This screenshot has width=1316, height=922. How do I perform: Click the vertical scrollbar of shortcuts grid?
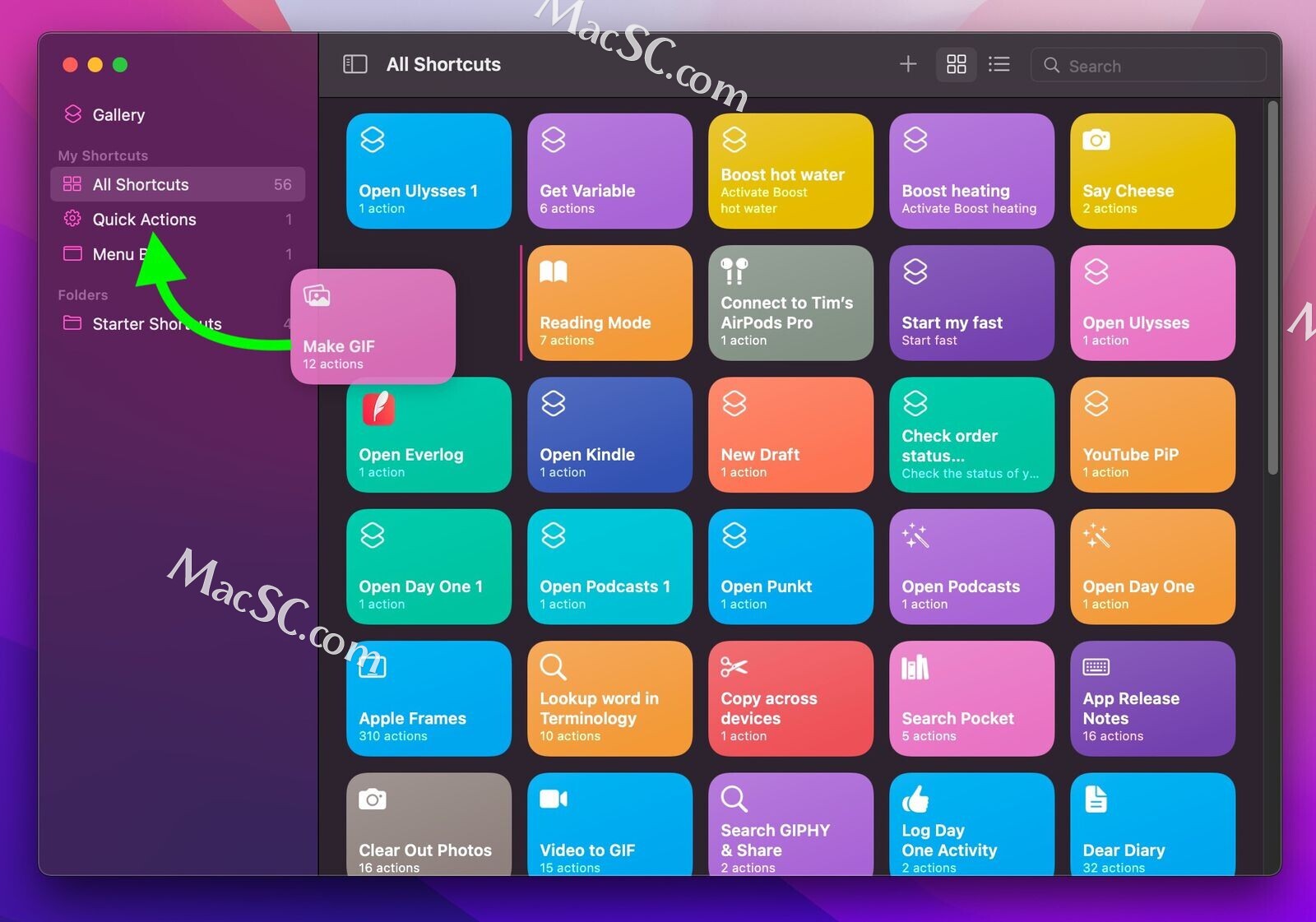pyautogui.click(x=1272, y=288)
